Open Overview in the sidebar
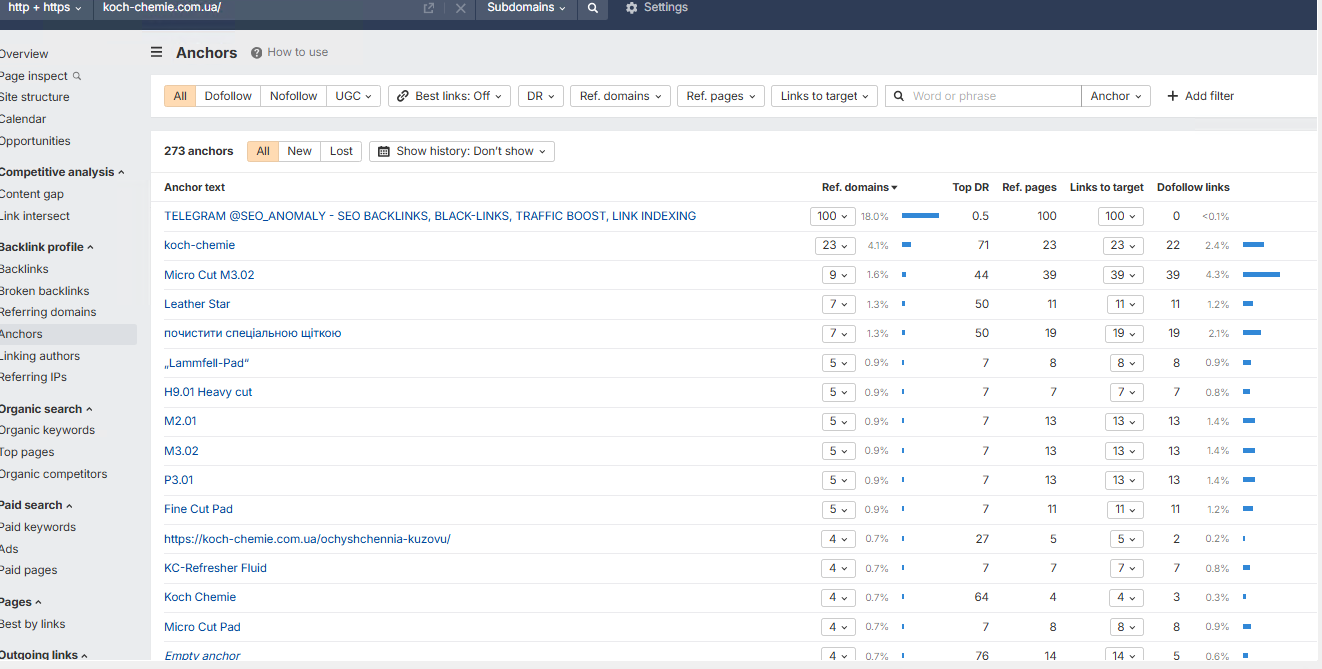Screen dimensions: 1322x669 tap(24, 54)
